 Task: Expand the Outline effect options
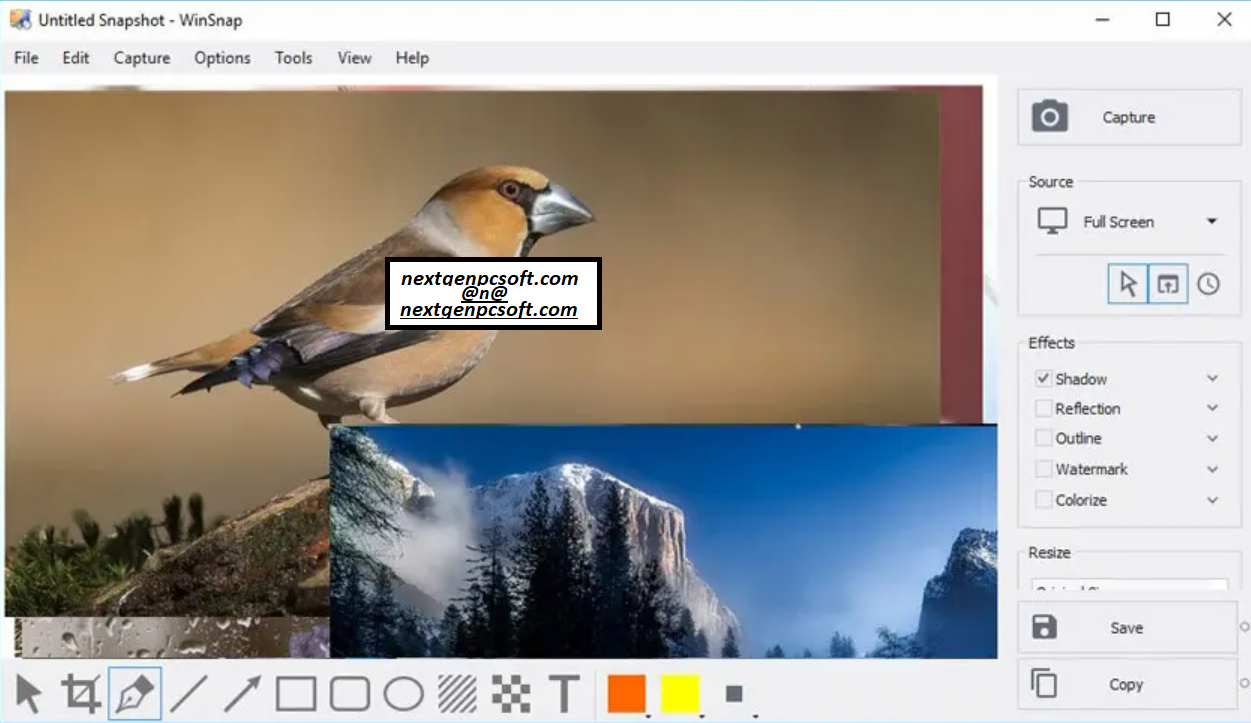tap(1212, 439)
